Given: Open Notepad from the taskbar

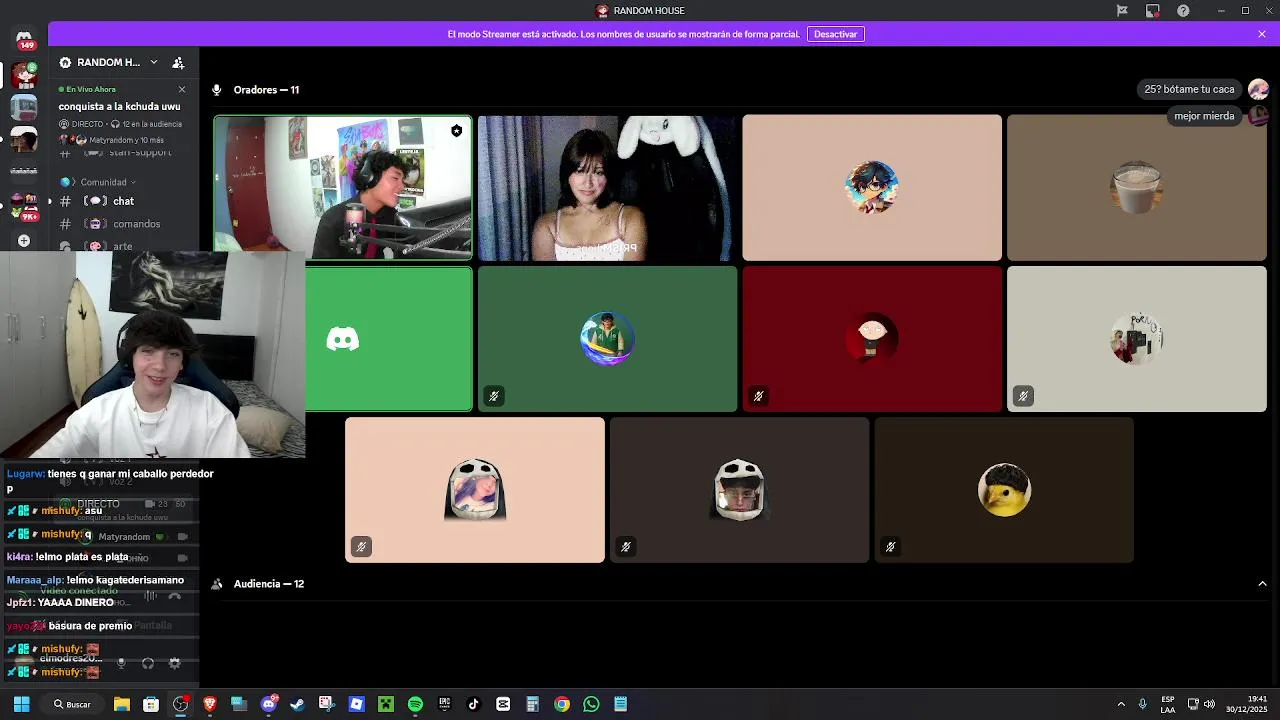Looking at the screenshot, I should pyautogui.click(x=620, y=704).
